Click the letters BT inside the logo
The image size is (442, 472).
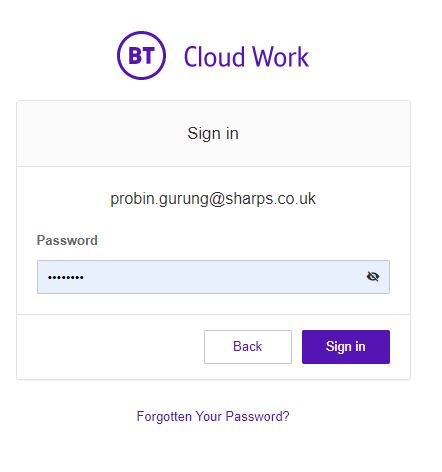tap(142, 55)
